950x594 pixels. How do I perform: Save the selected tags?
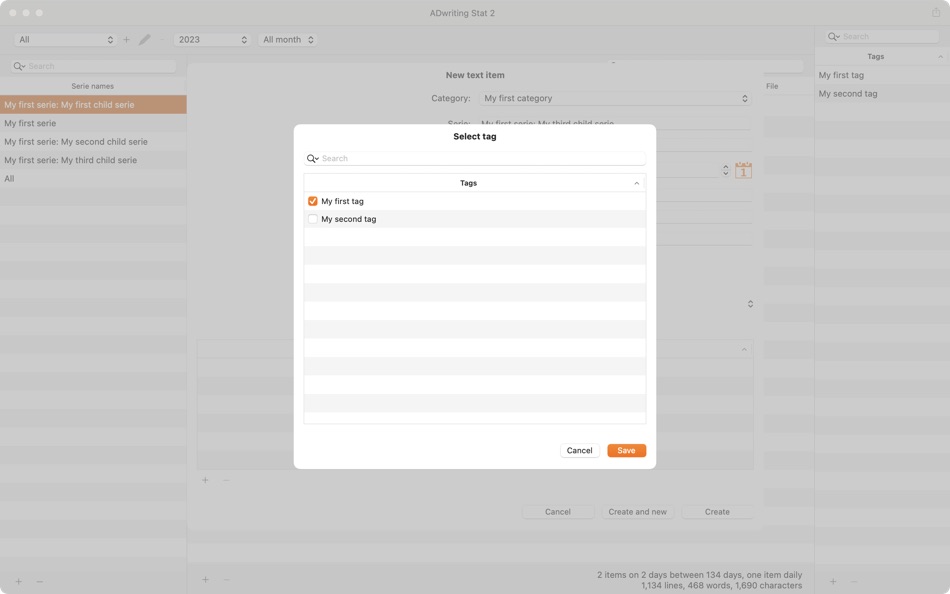pos(626,450)
